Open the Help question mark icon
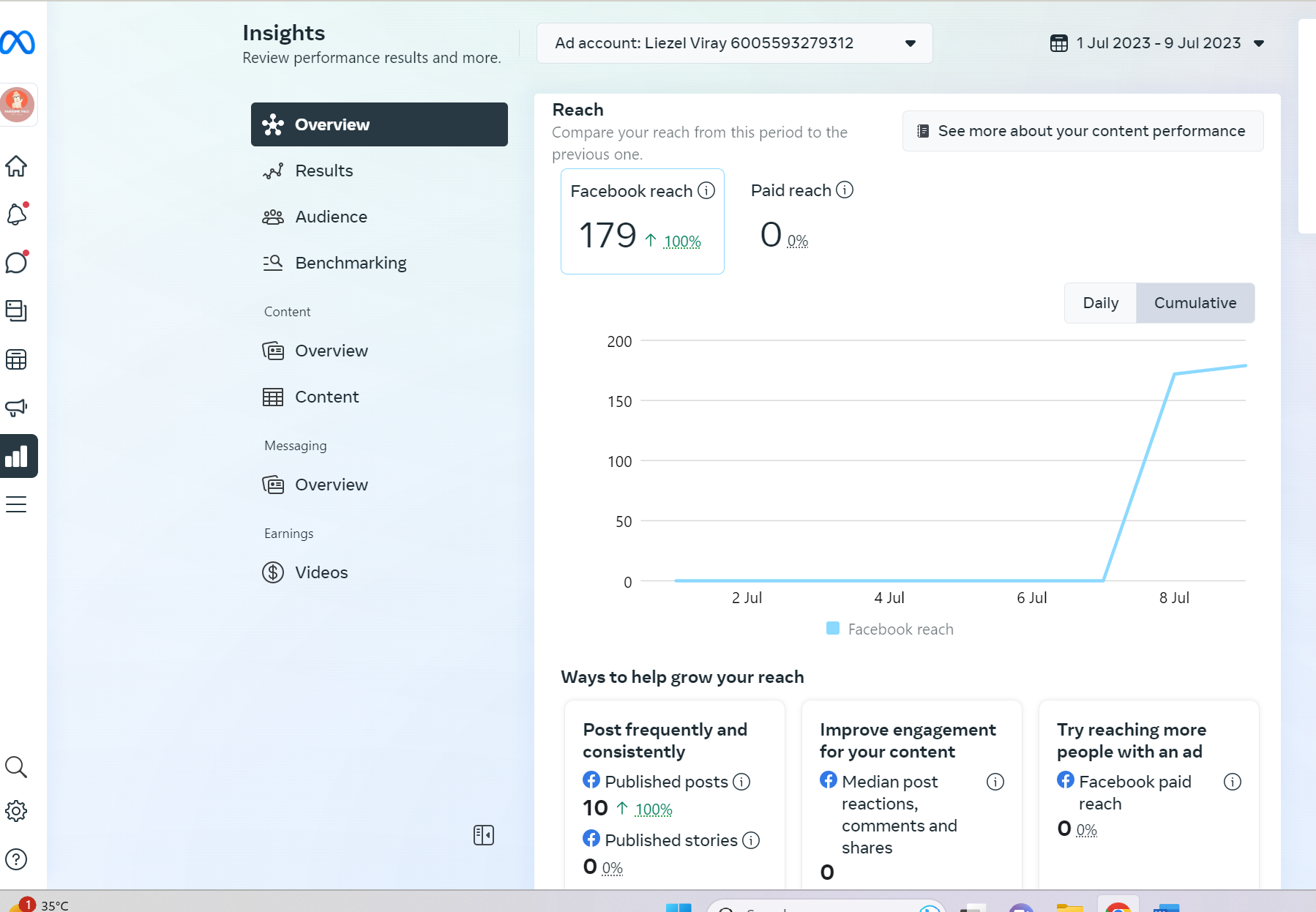This screenshot has height=912, width=1316. tap(16, 859)
